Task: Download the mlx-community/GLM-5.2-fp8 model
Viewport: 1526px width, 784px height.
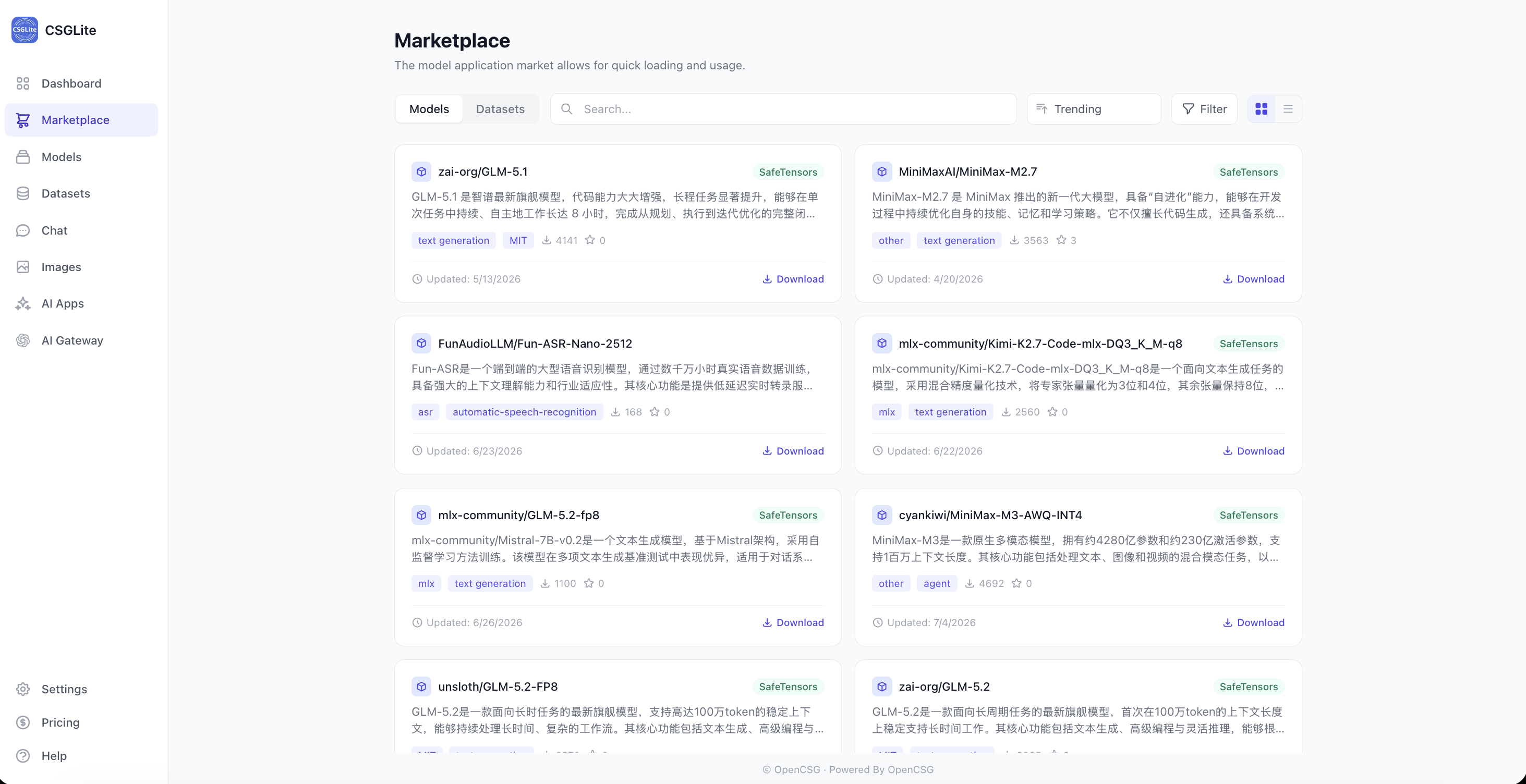Action: [793, 622]
